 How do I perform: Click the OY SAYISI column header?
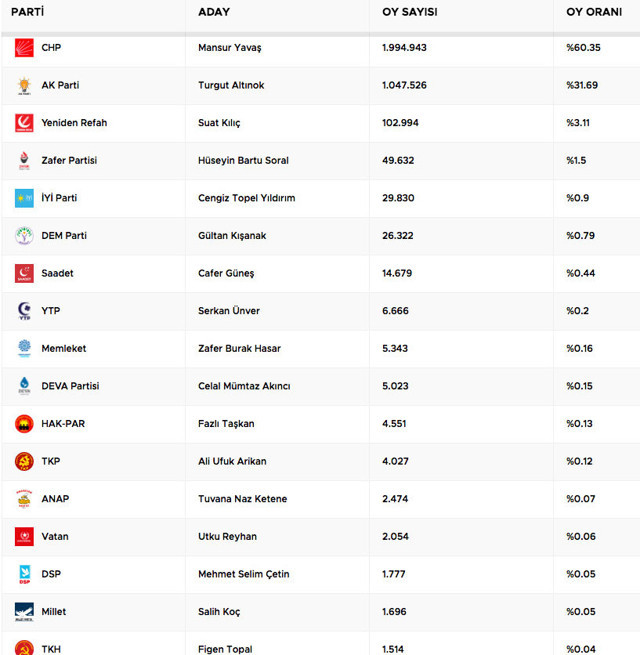(x=409, y=12)
